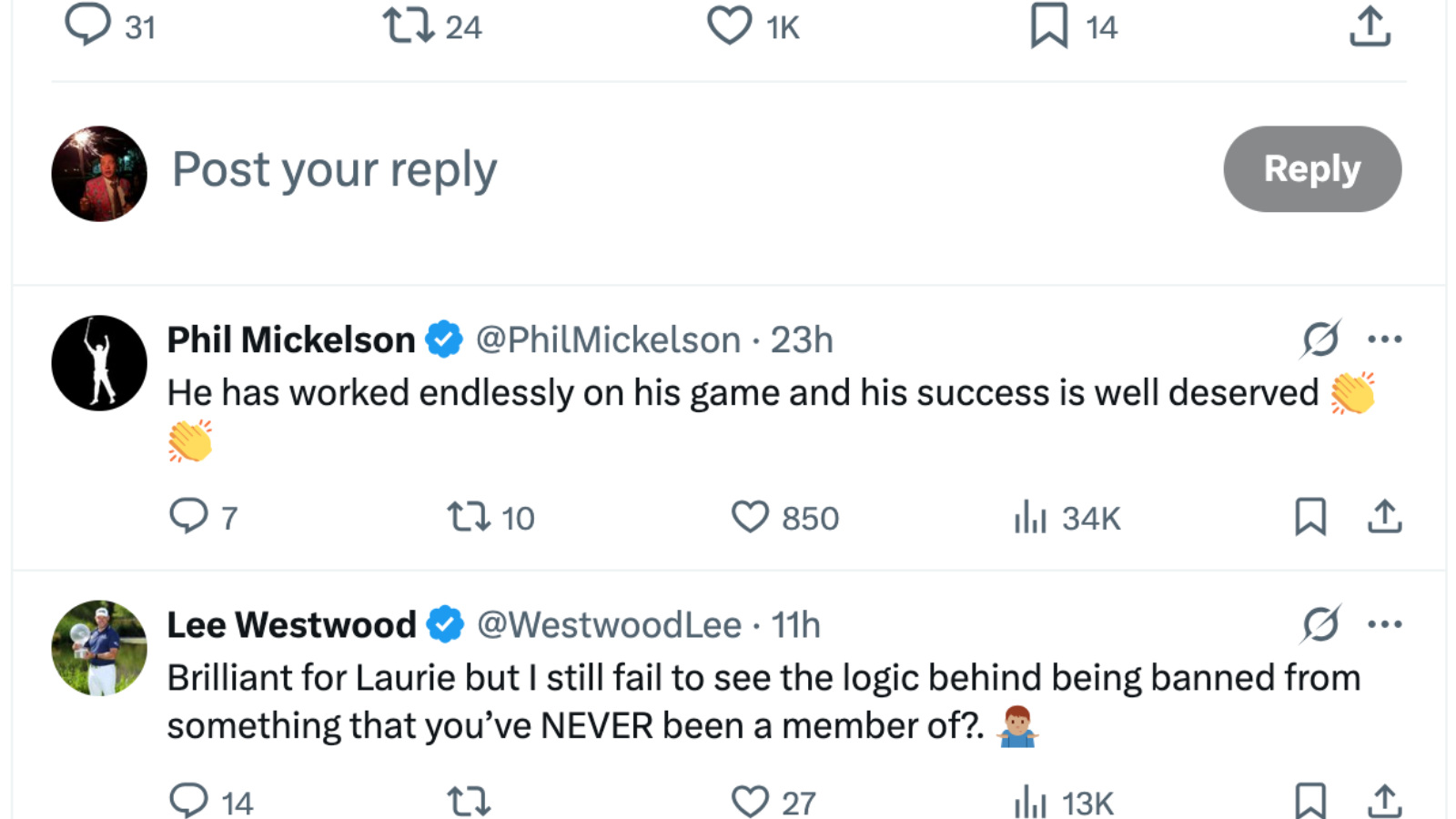Share Phil Mickelson's reply
Screen dimensions: 1456x819
1384,517
